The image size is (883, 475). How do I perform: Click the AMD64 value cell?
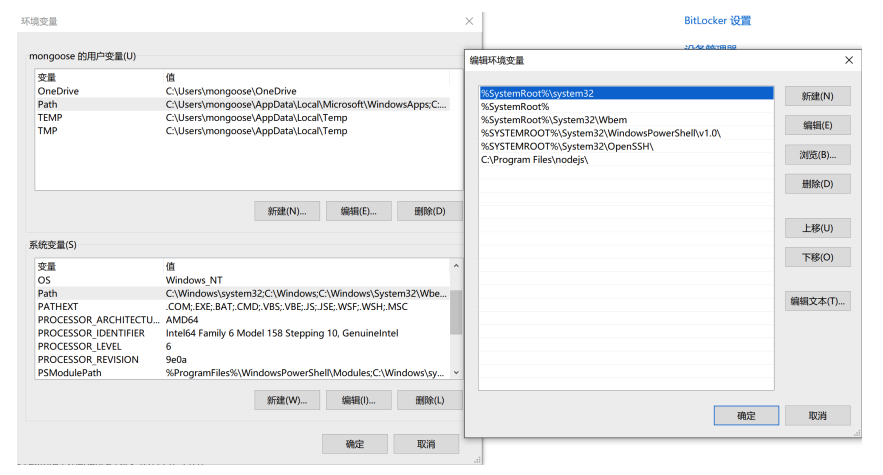coord(182,320)
